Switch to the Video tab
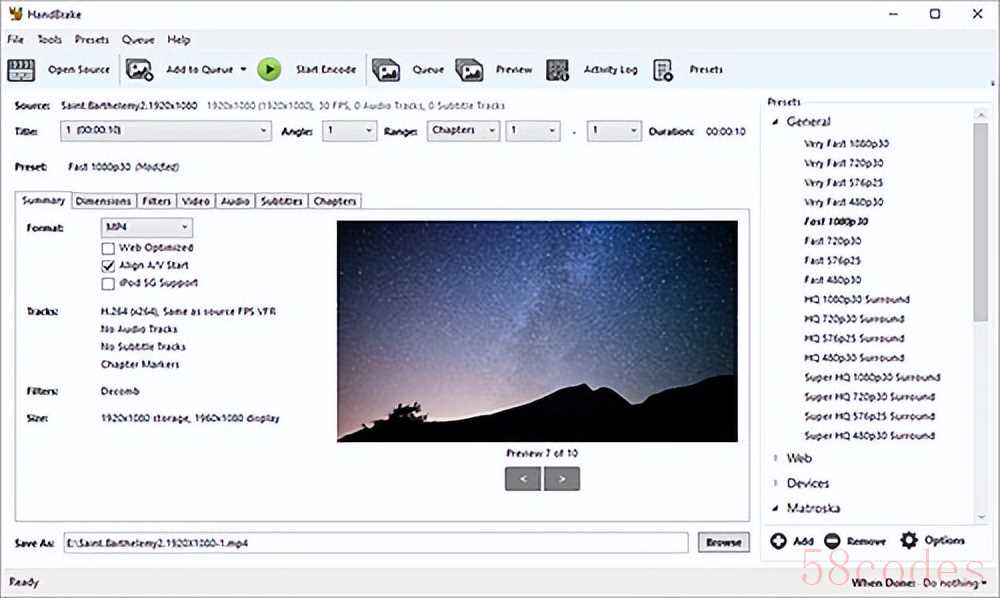1000x598 pixels. coord(196,201)
